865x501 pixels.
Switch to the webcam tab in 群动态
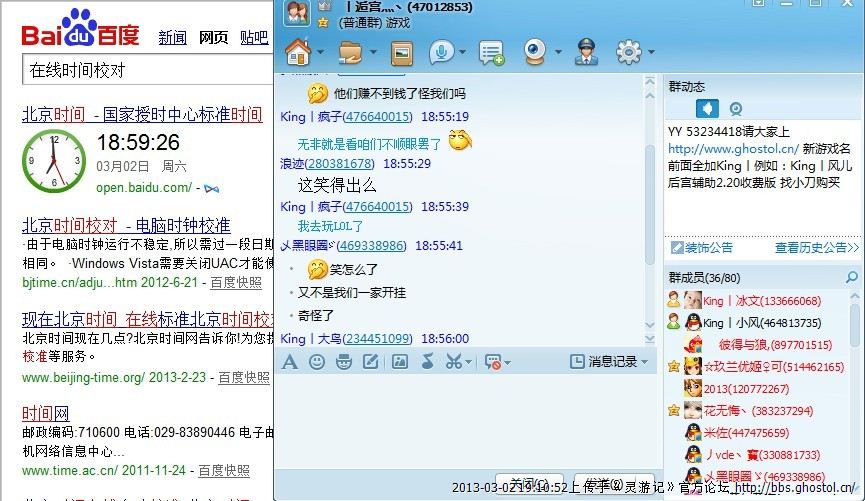coord(736,108)
